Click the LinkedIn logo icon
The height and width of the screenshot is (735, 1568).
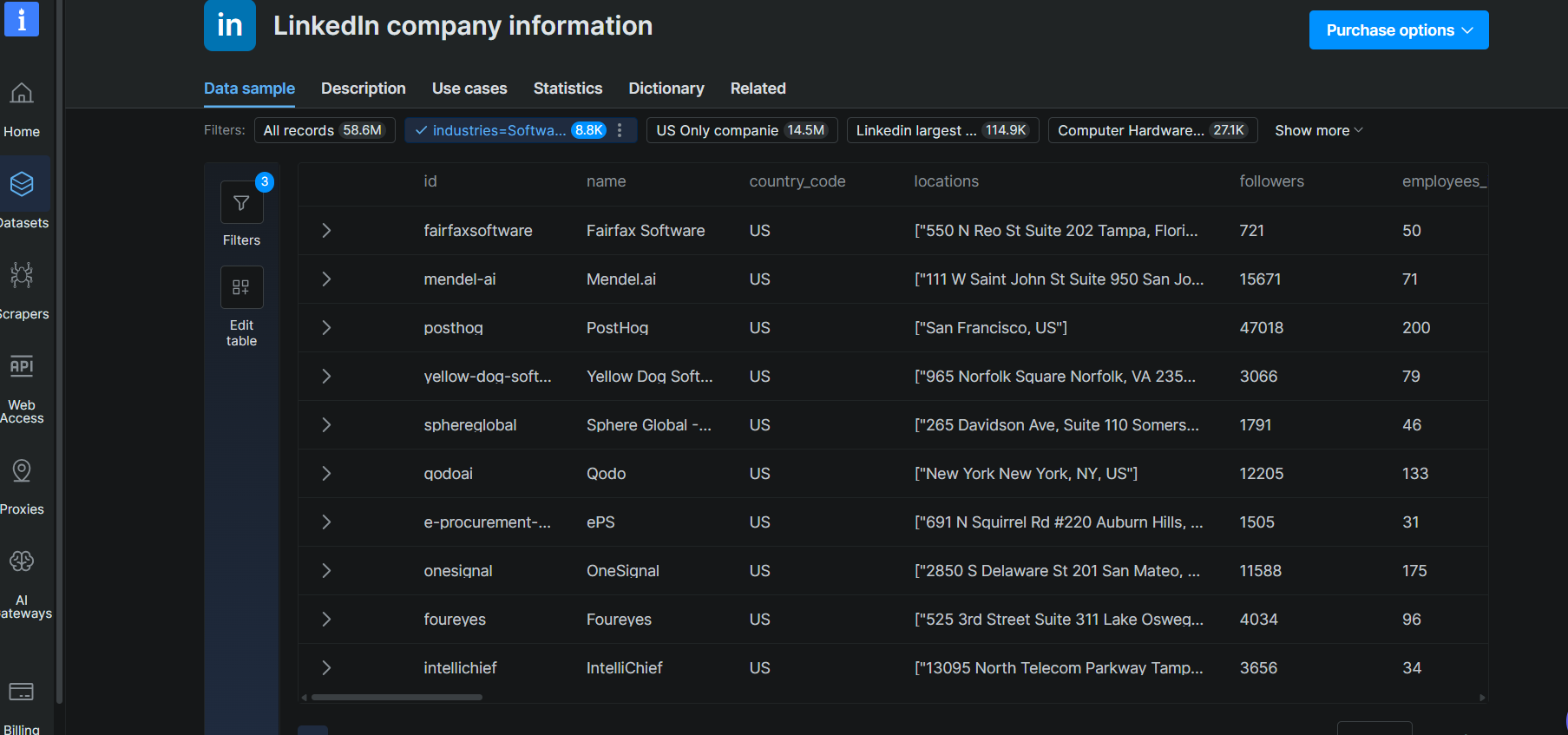click(230, 25)
